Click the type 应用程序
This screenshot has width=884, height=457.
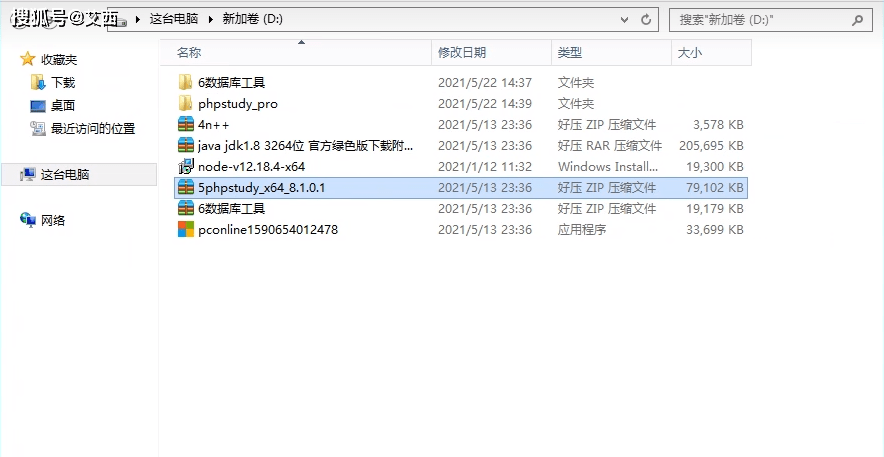tap(582, 230)
